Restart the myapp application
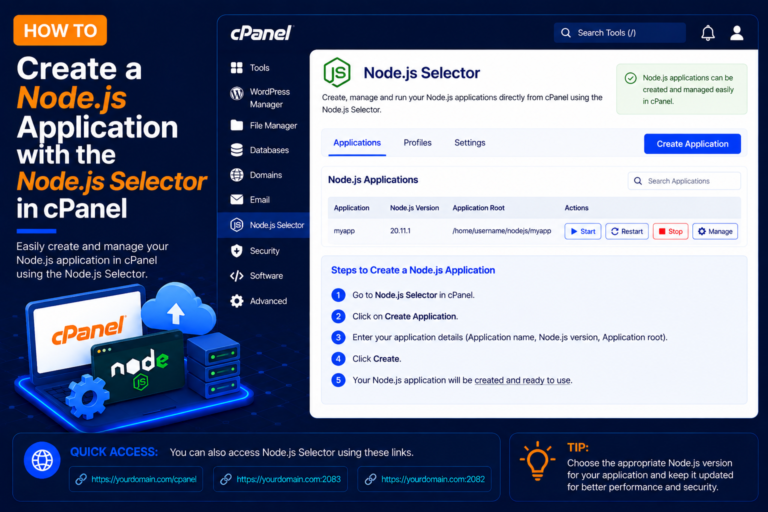The height and width of the screenshot is (512, 768). point(627,231)
